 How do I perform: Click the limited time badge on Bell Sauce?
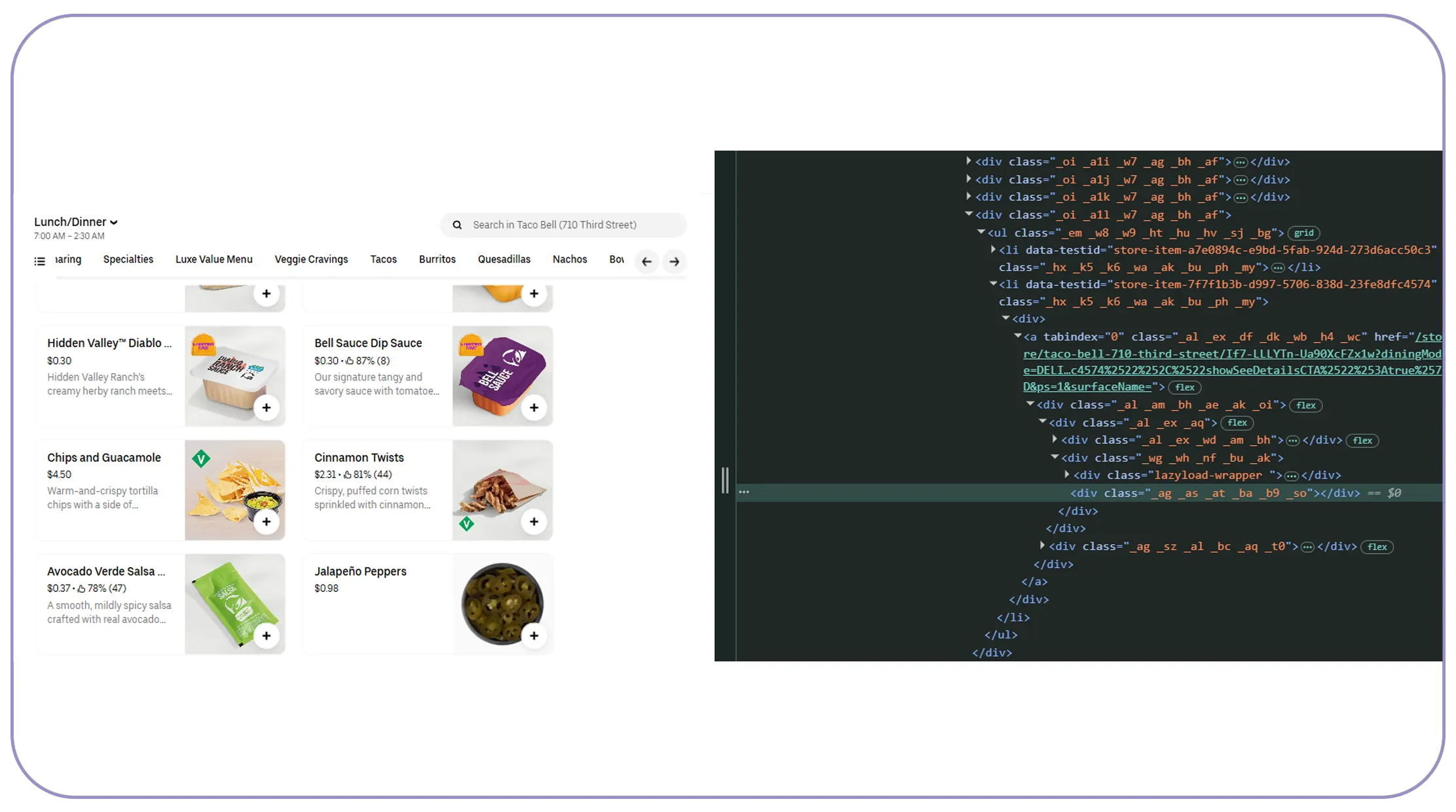(x=471, y=344)
